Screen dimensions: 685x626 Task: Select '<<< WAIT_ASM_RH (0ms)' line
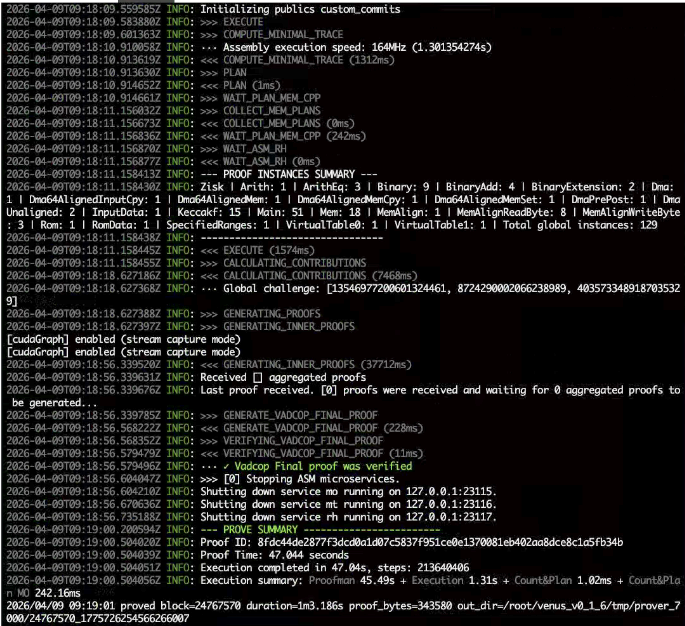tap(260, 161)
